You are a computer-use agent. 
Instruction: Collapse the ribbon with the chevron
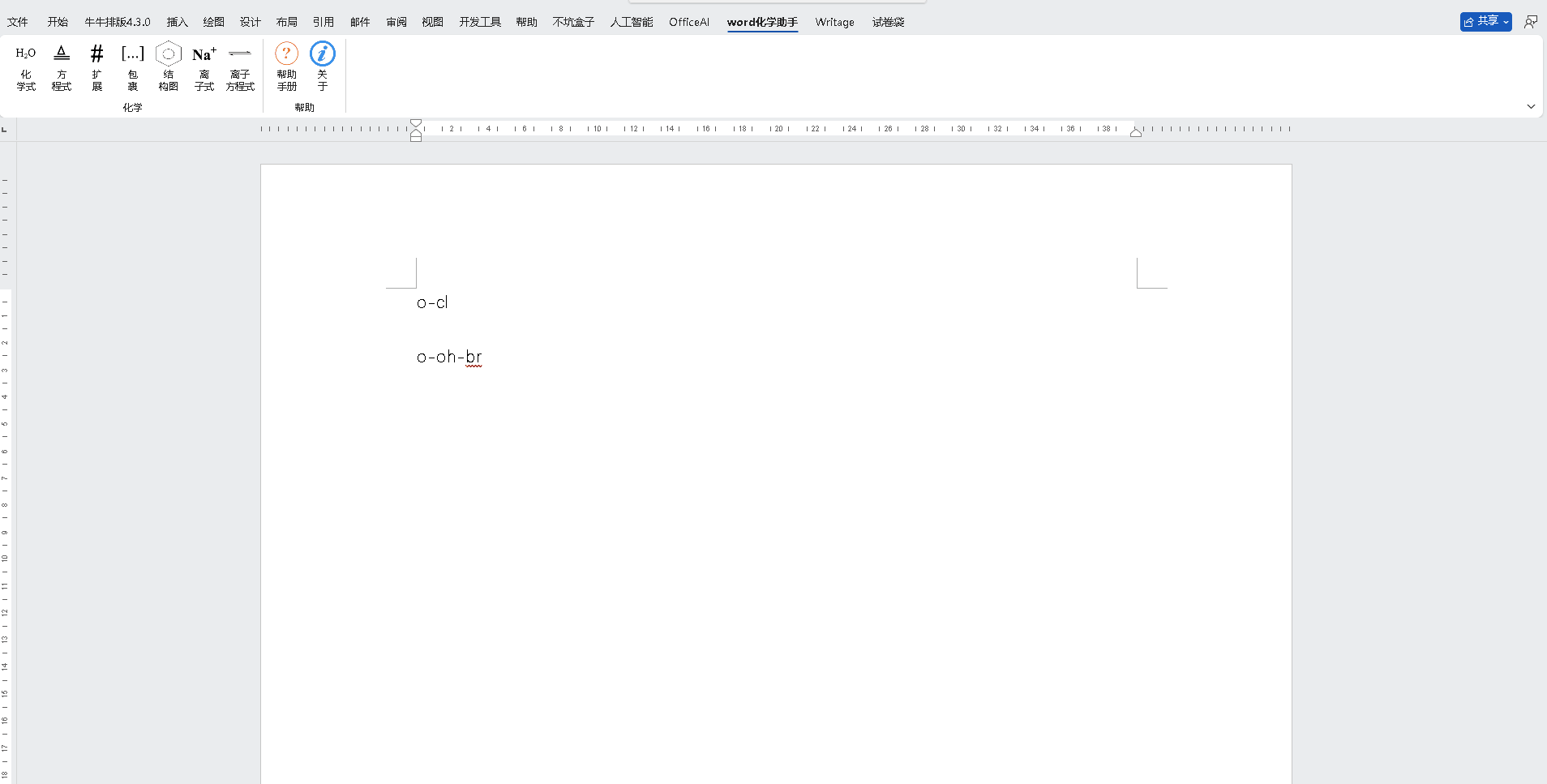(x=1531, y=106)
